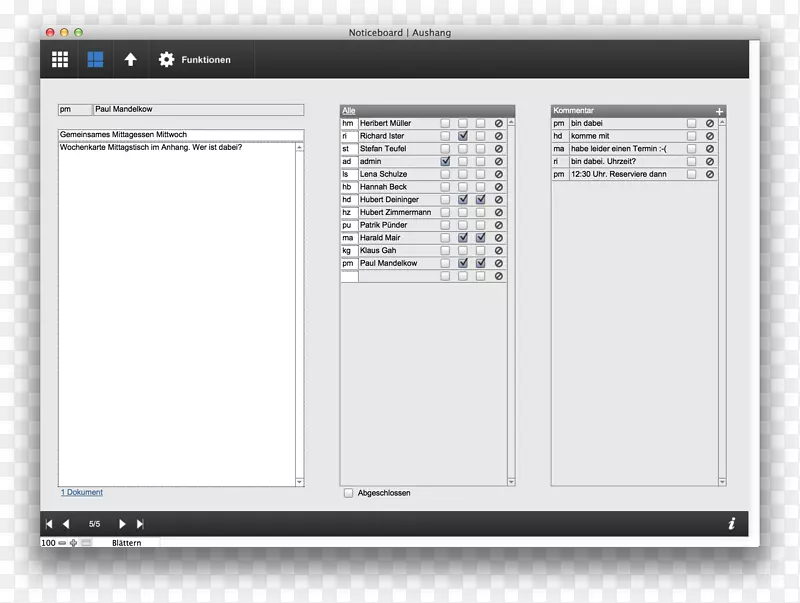Toggle the Abgeschlossen checkbox
800x603 pixels.
tap(348, 493)
